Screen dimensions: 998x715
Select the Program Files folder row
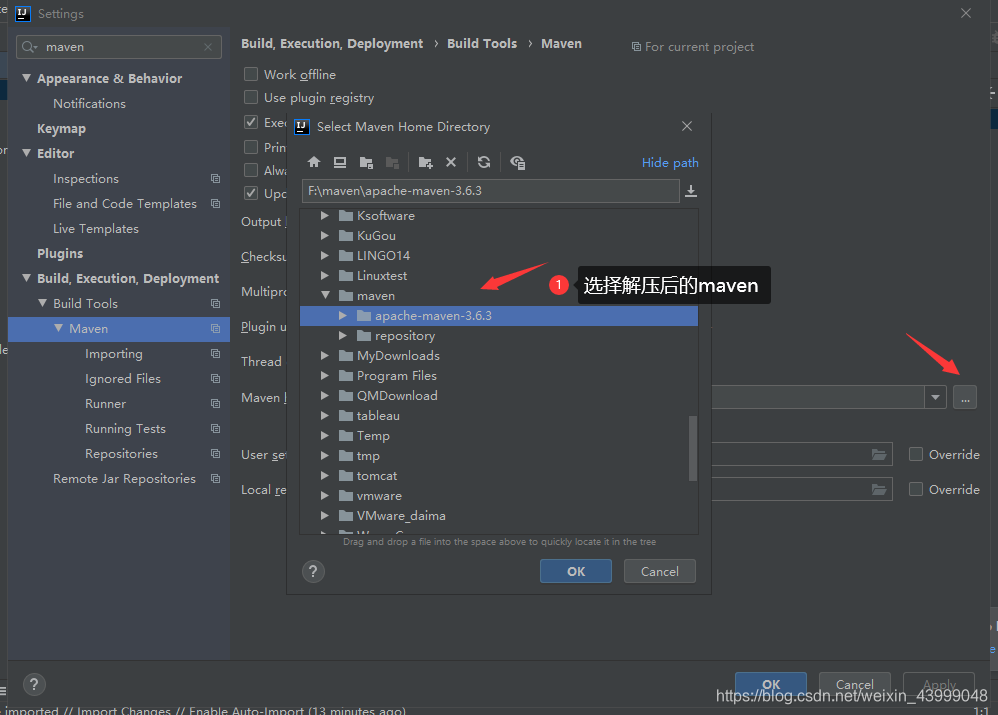(x=499, y=376)
